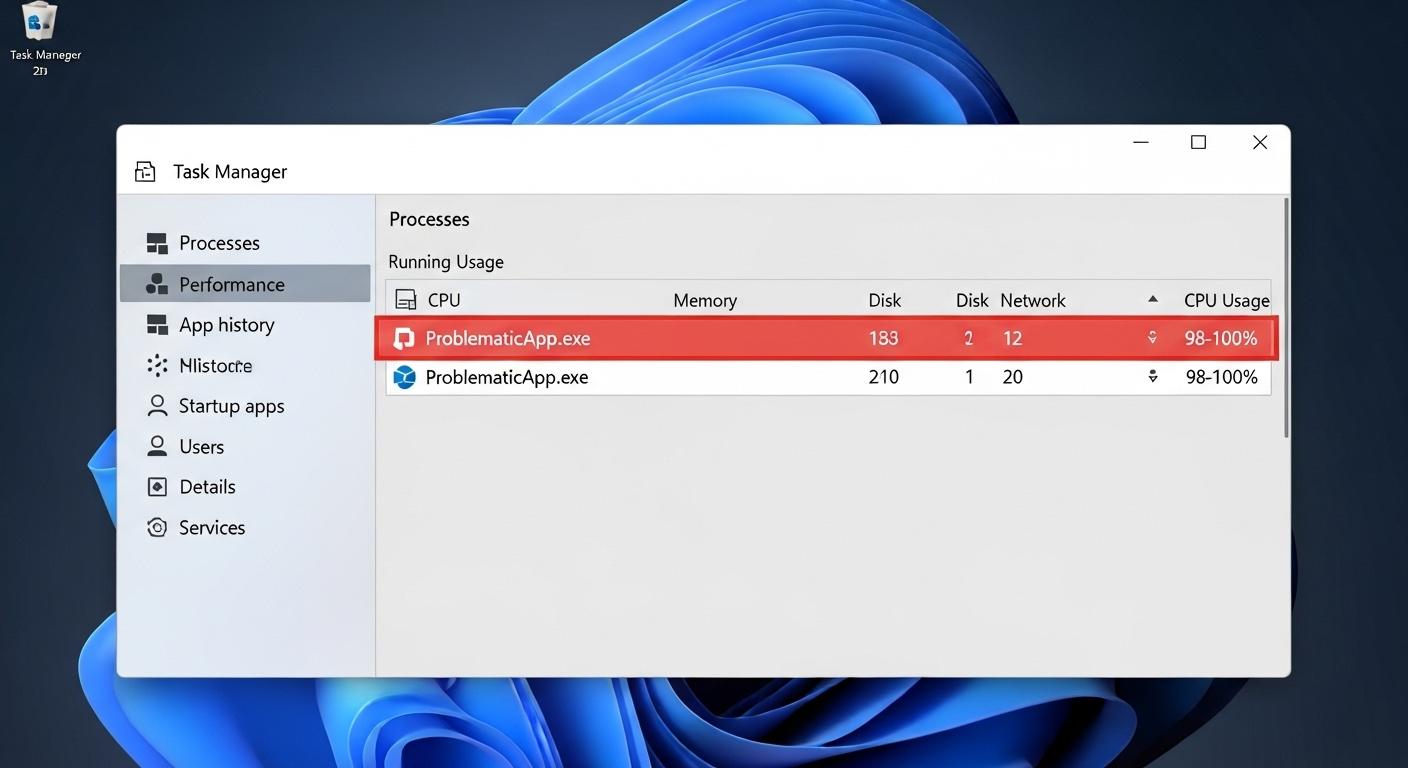Click the Performance icon in the sidebar
This screenshot has width=1408, height=768.
point(156,283)
